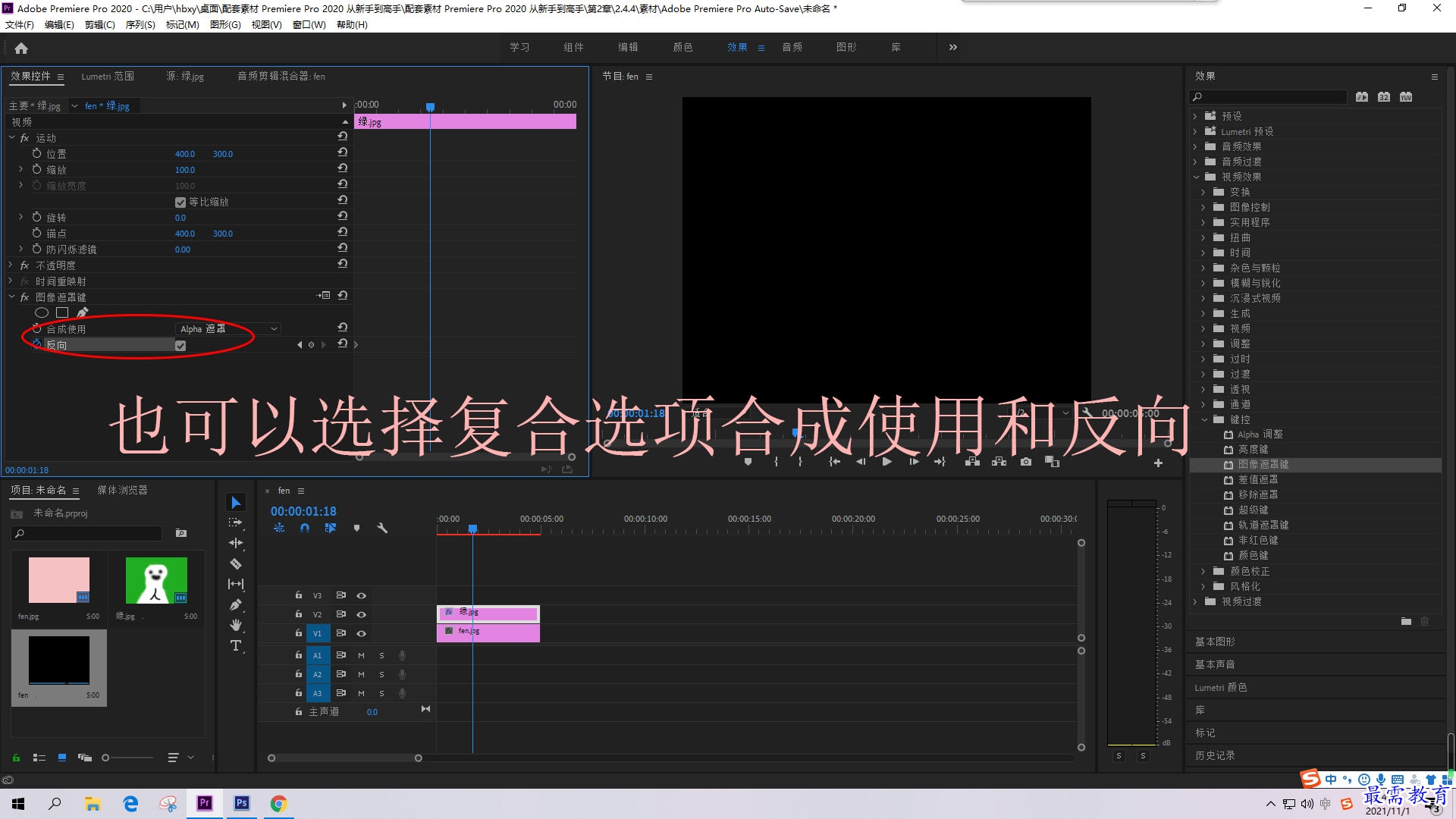Image resolution: width=1456 pixels, height=819 pixels.
Task: Open setup icon for 图像遮罩键 effect
Action: tap(324, 295)
